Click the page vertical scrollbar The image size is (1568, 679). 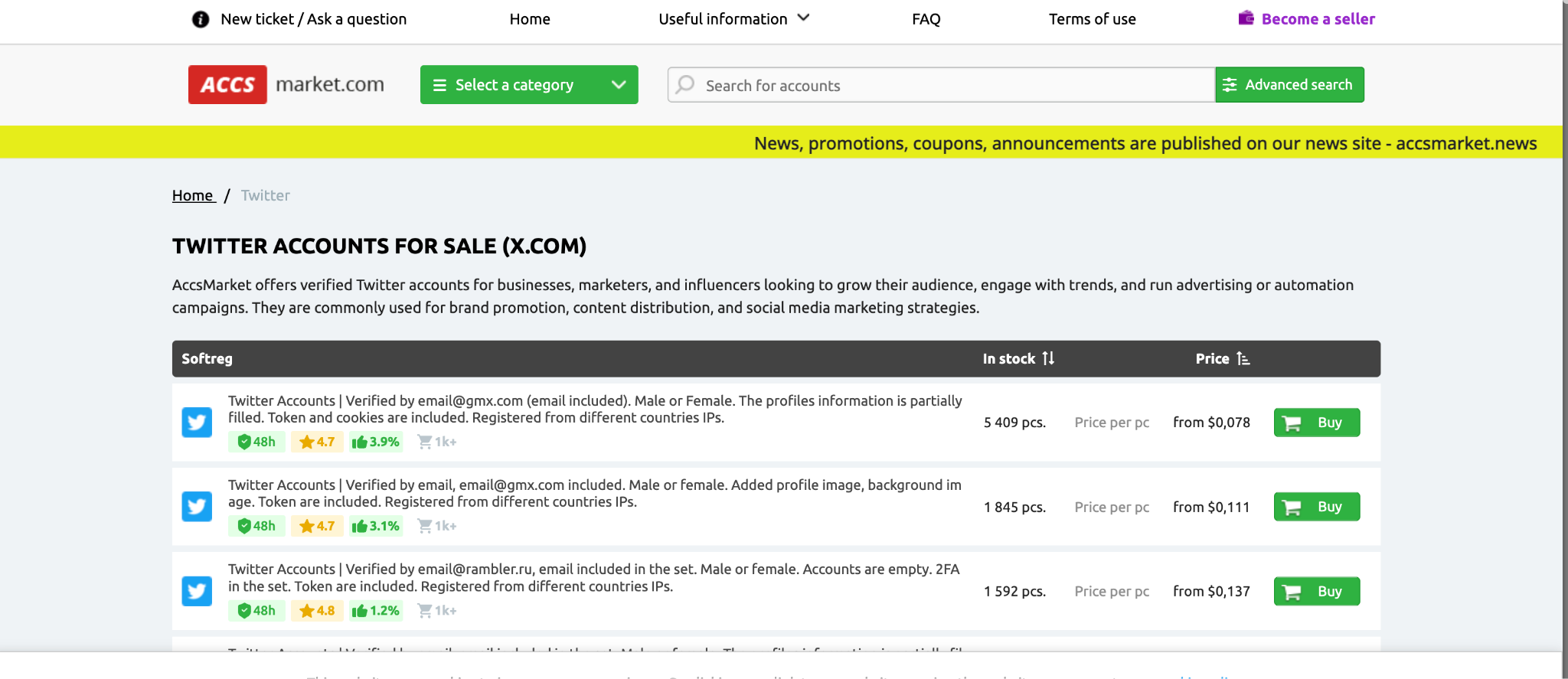[x=1565, y=339]
